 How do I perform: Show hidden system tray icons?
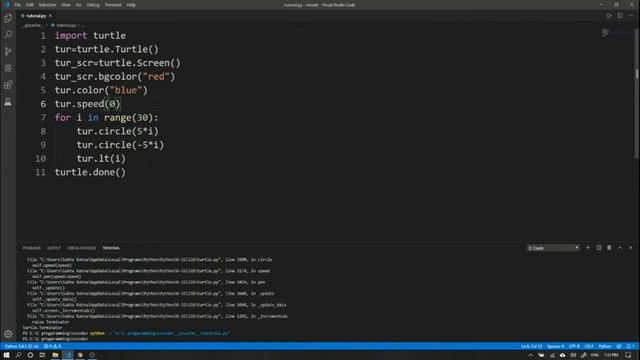[530, 355]
